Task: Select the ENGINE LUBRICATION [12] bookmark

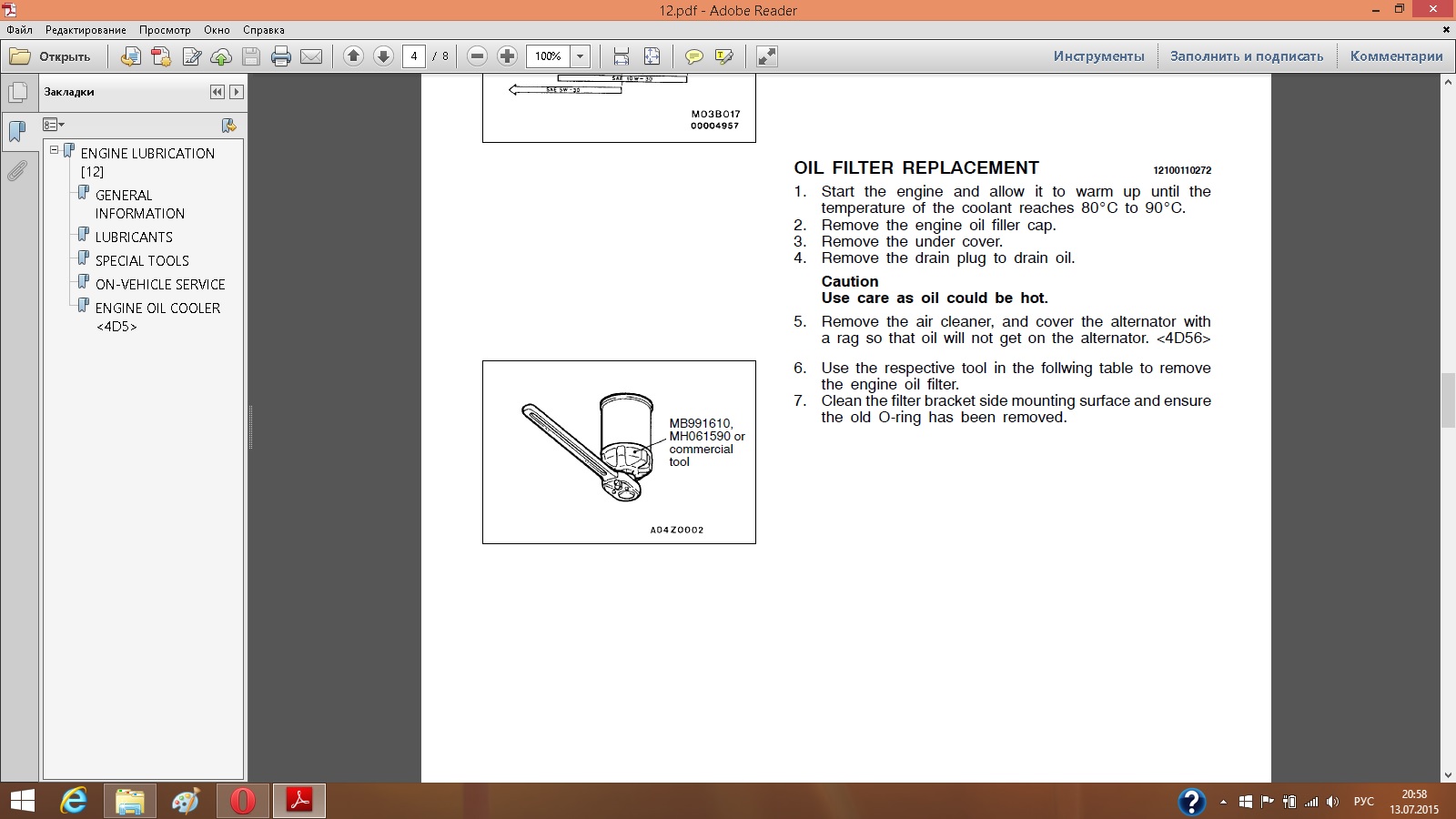Action: pyautogui.click(x=147, y=162)
